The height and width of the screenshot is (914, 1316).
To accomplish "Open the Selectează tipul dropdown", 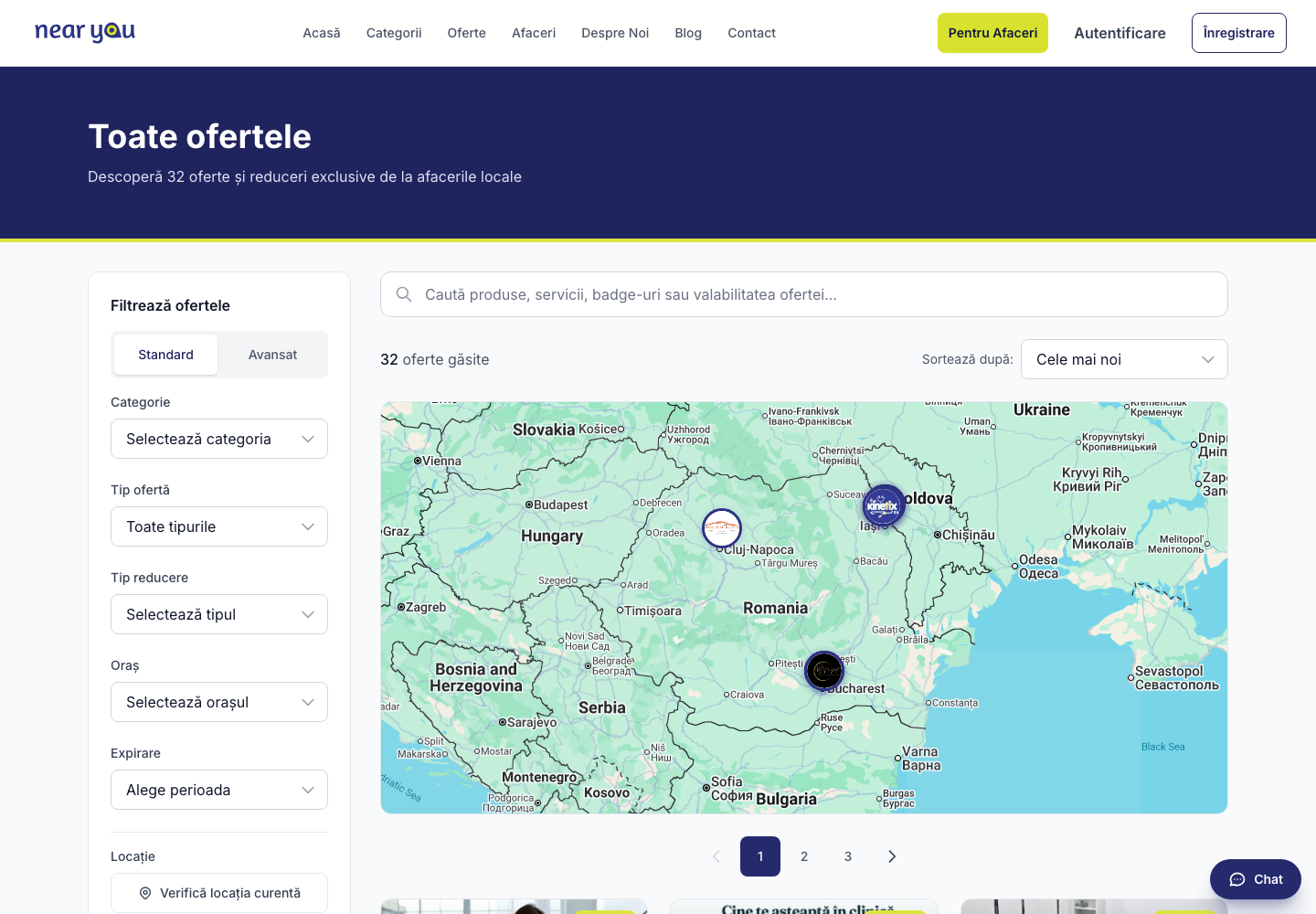I will tap(219, 614).
